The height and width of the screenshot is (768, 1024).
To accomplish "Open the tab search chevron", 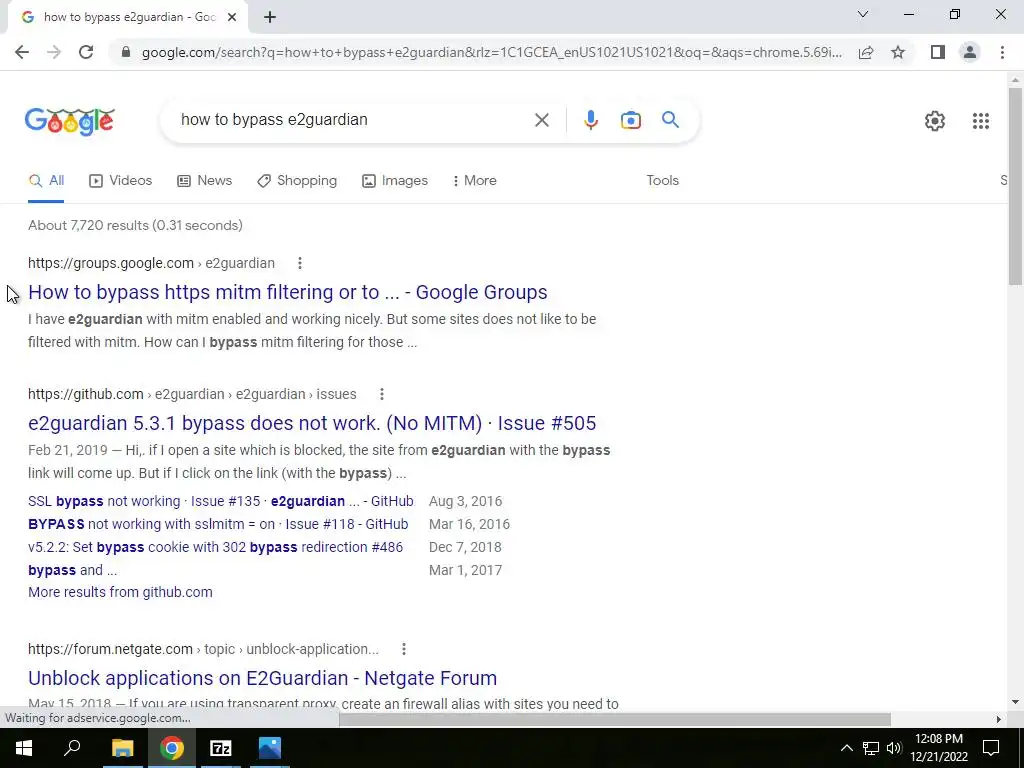I will 863,14.
